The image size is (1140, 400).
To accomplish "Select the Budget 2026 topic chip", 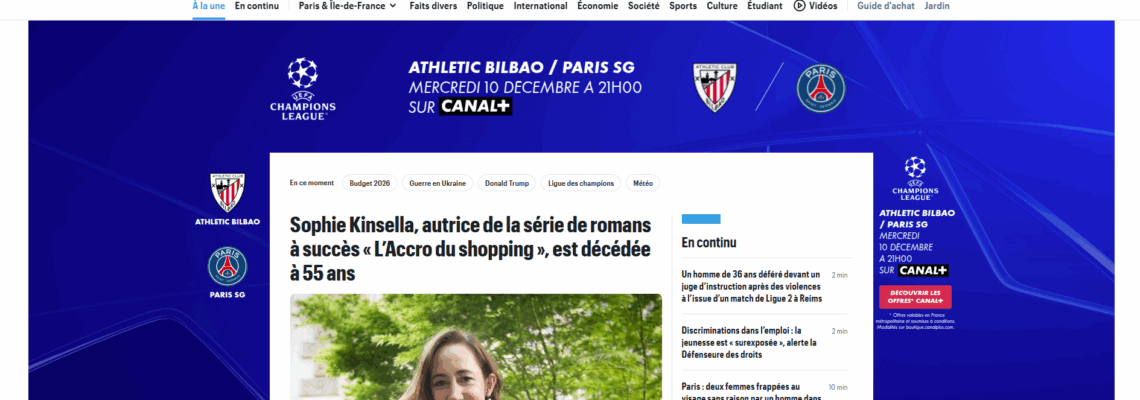I will [x=369, y=183].
